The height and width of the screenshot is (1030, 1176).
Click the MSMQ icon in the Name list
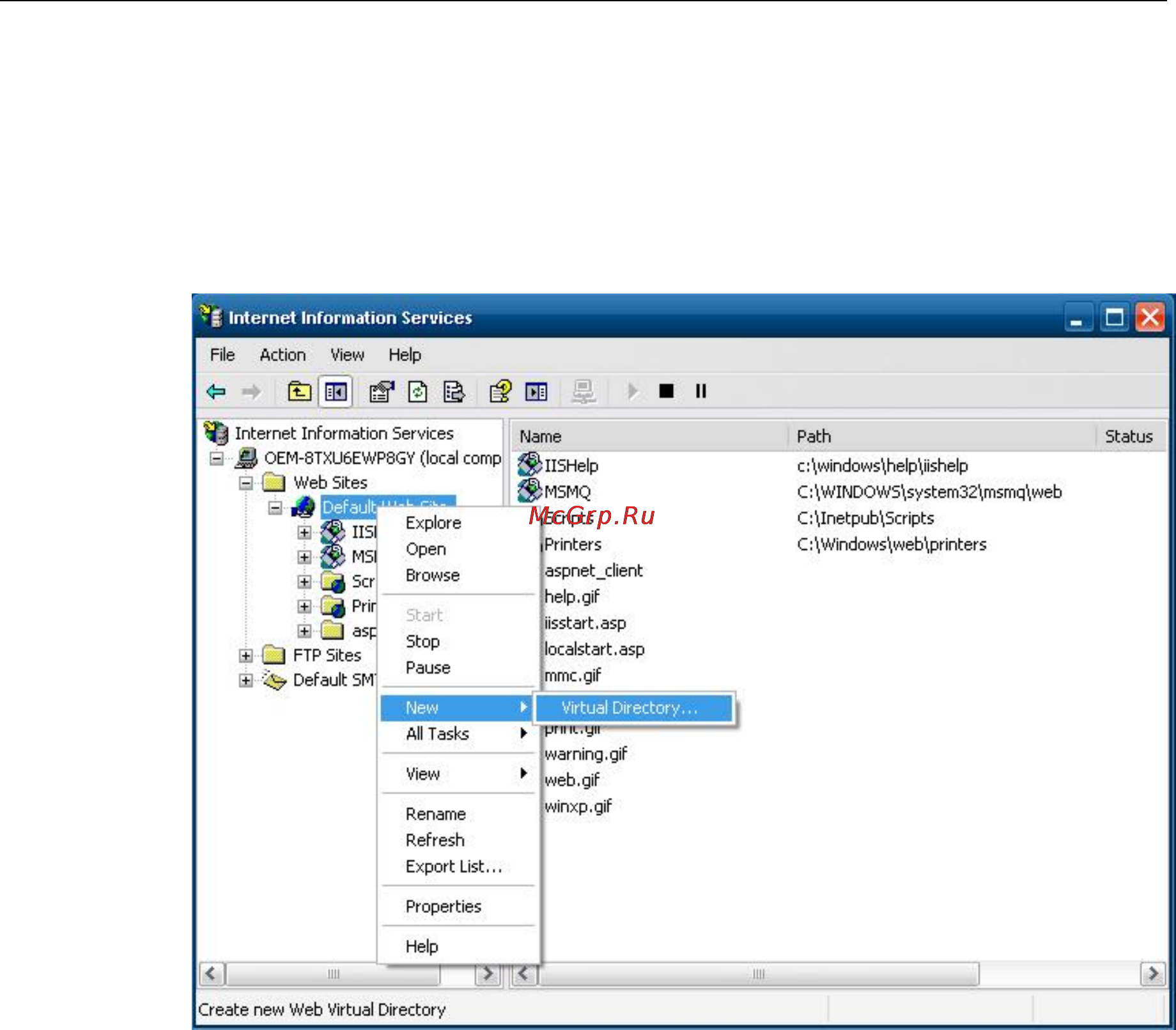point(529,491)
